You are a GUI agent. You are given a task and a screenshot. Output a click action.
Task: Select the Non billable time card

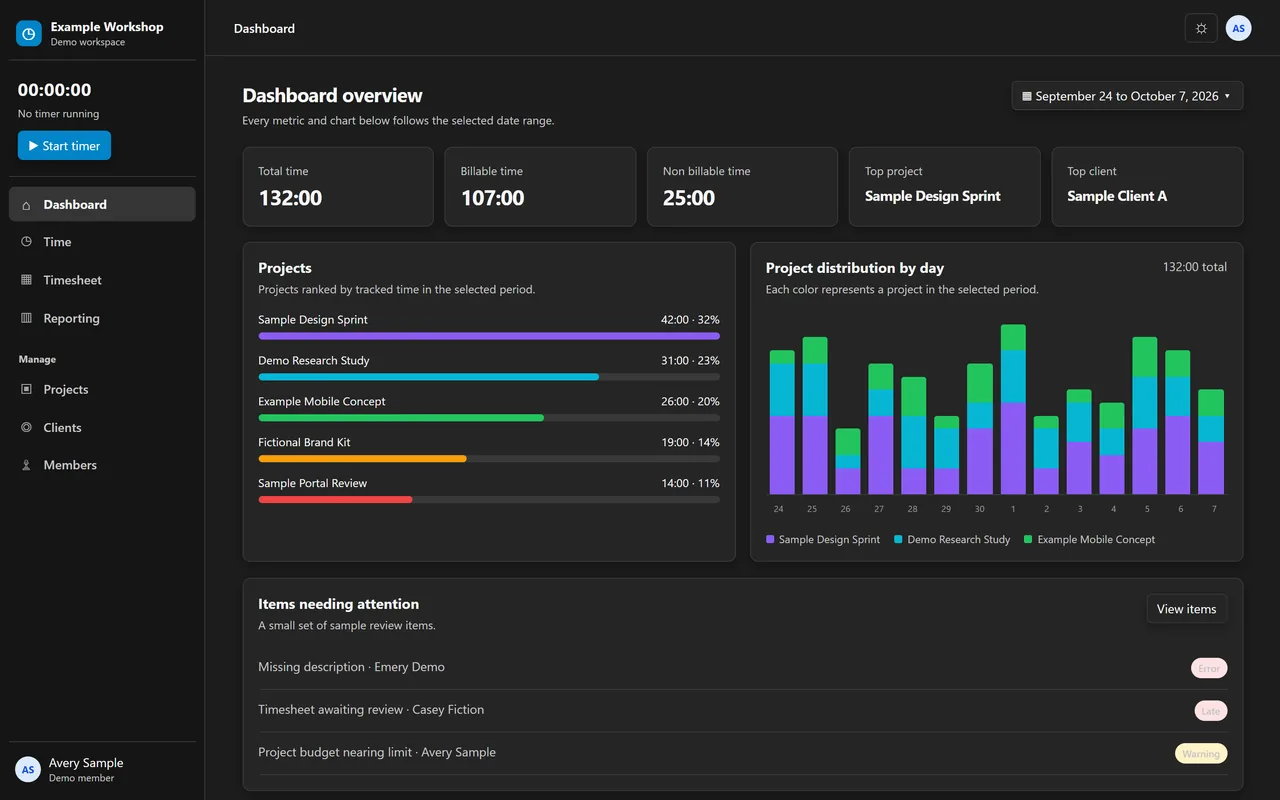(742, 187)
